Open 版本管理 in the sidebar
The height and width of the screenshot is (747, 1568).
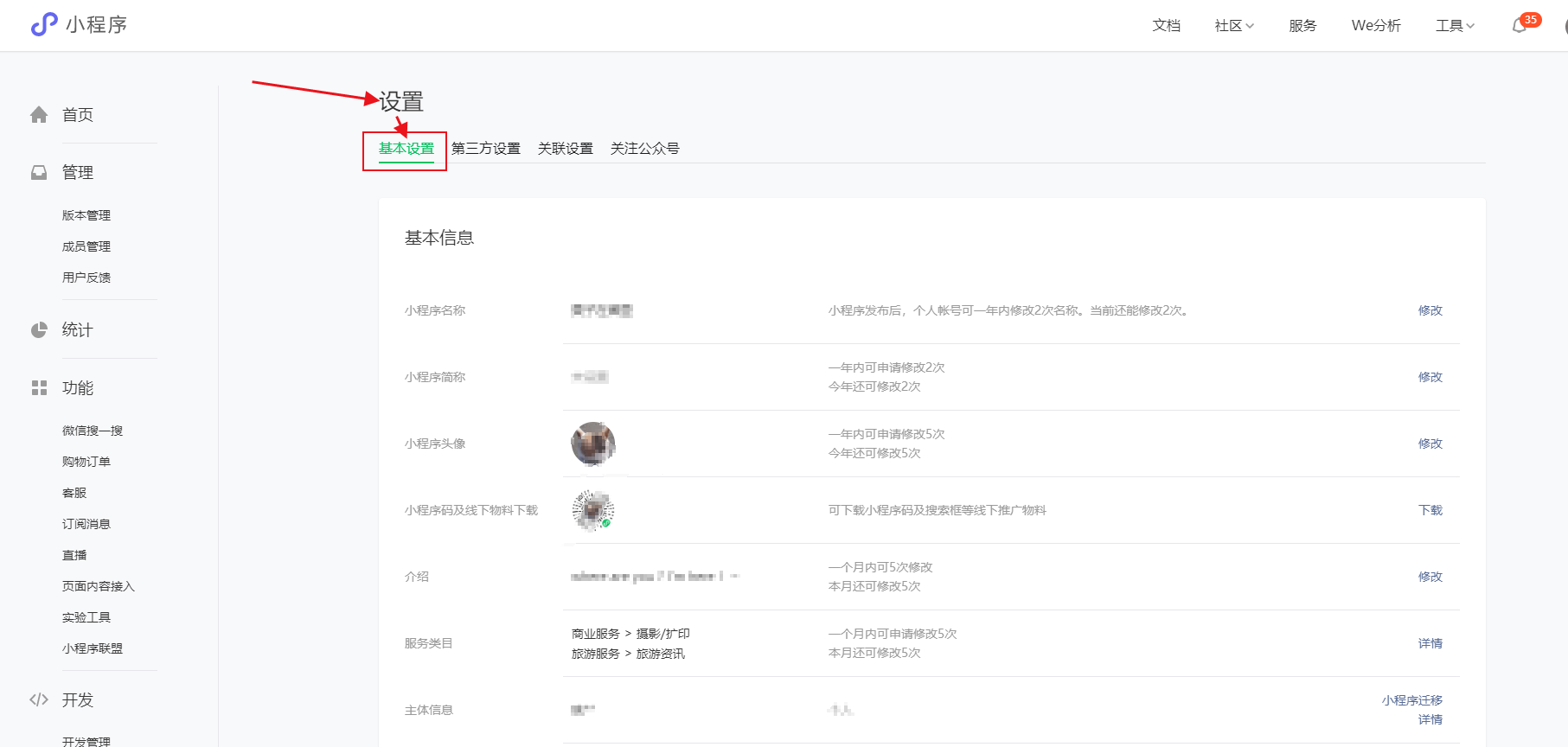(x=86, y=215)
